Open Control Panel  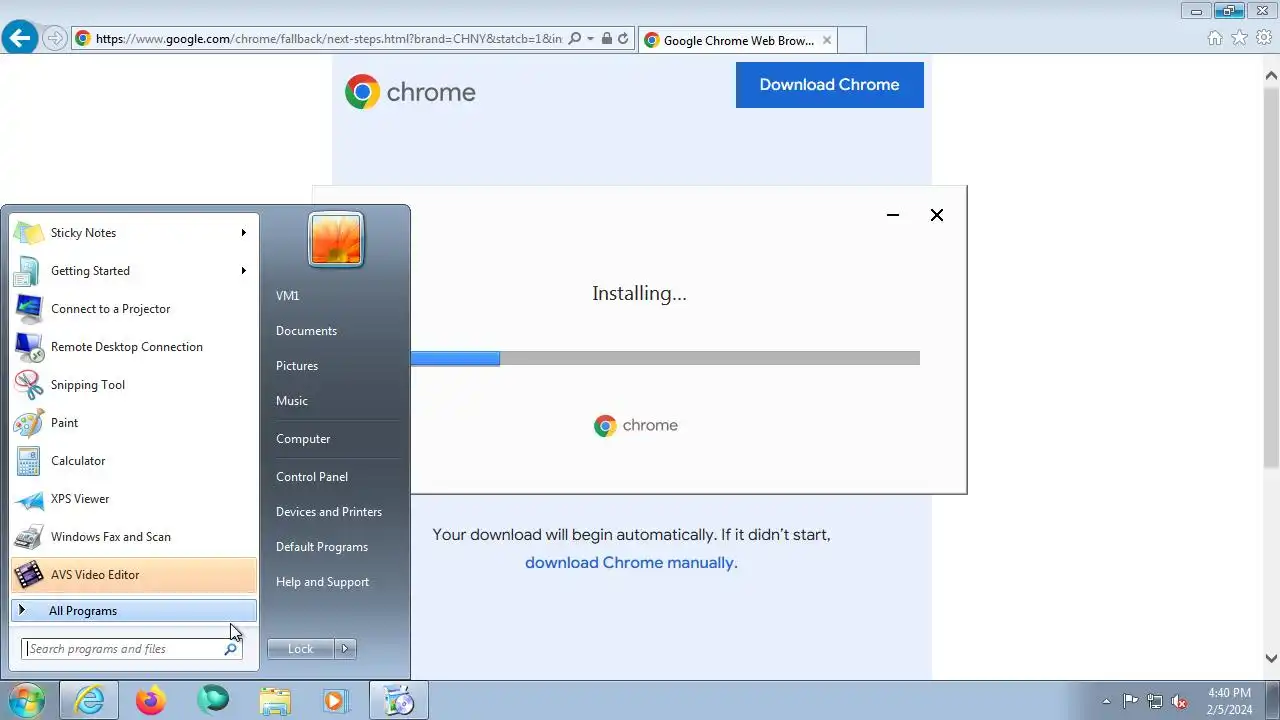pyautogui.click(x=312, y=477)
